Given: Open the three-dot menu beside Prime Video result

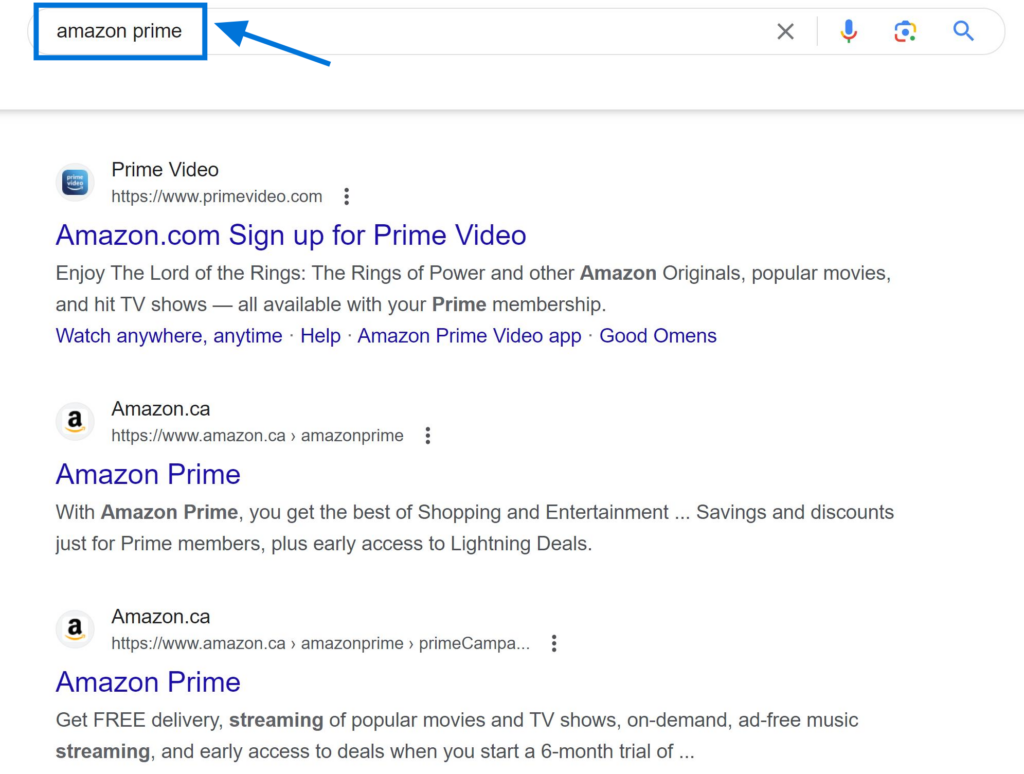Looking at the screenshot, I should point(346,196).
